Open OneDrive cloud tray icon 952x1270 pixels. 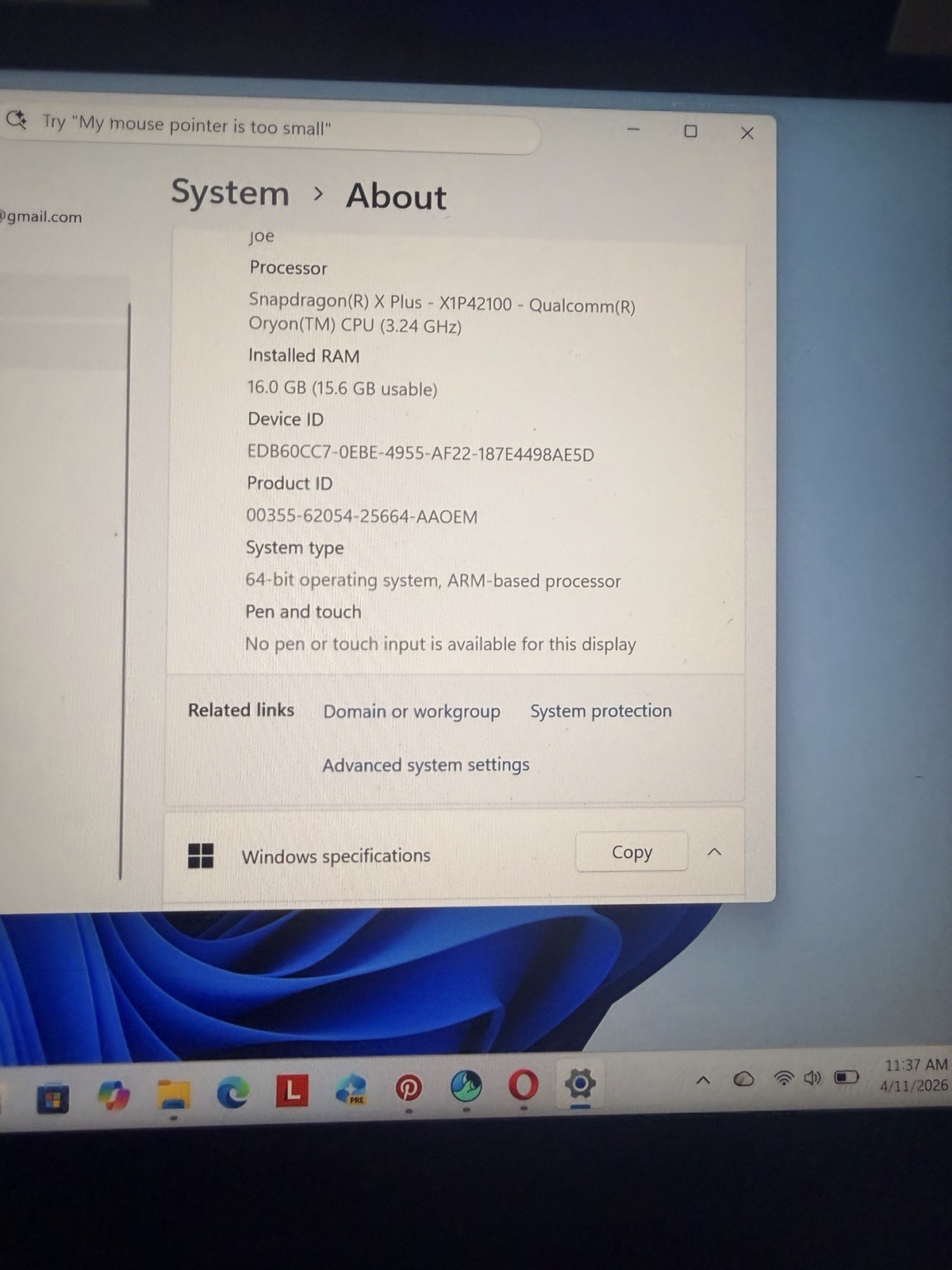tap(743, 1079)
